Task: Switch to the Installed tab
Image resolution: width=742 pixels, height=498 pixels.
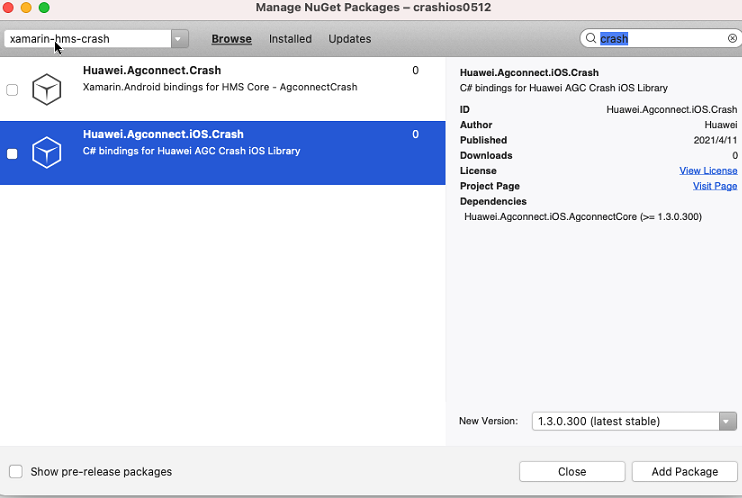Action: pos(290,39)
